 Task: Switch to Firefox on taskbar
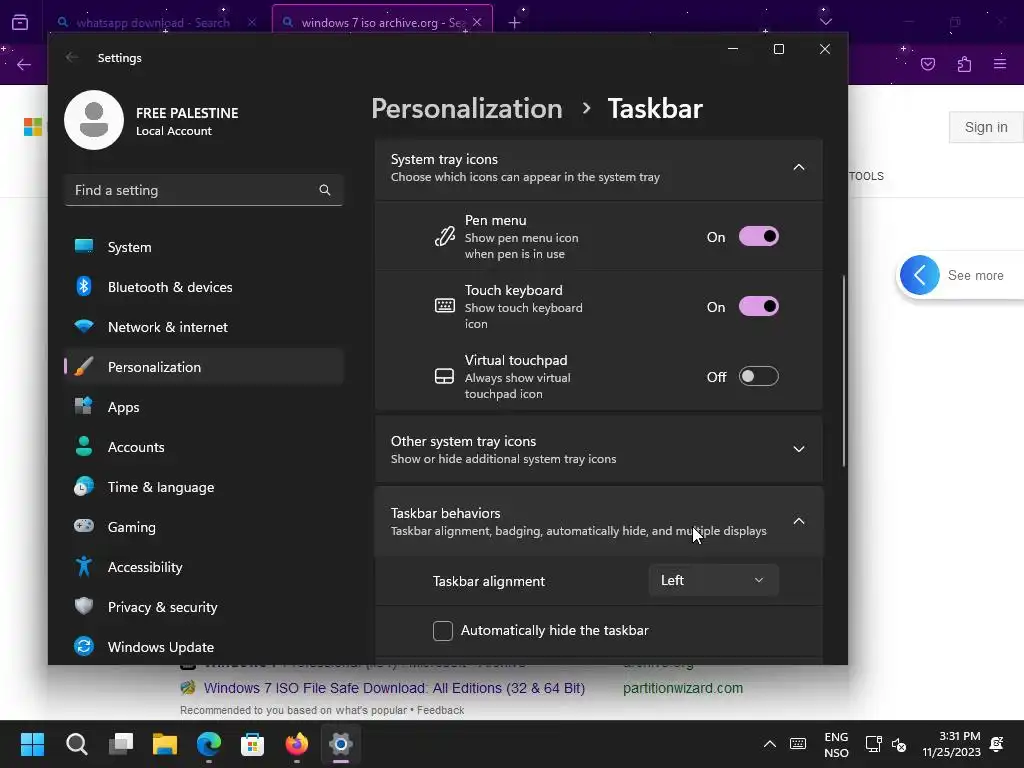296,743
